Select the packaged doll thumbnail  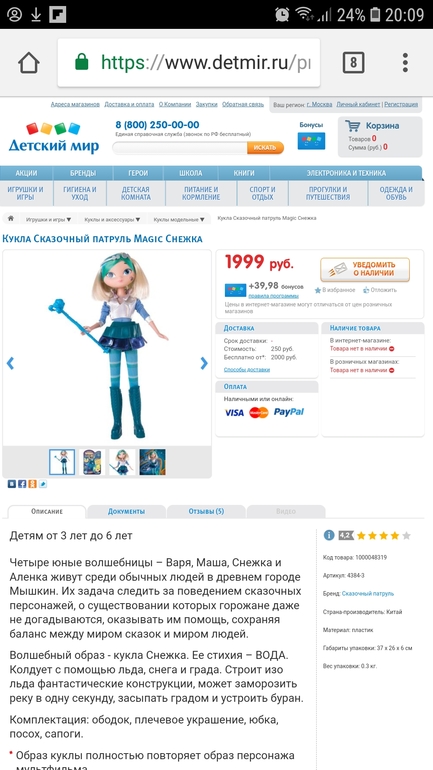click(x=92, y=462)
